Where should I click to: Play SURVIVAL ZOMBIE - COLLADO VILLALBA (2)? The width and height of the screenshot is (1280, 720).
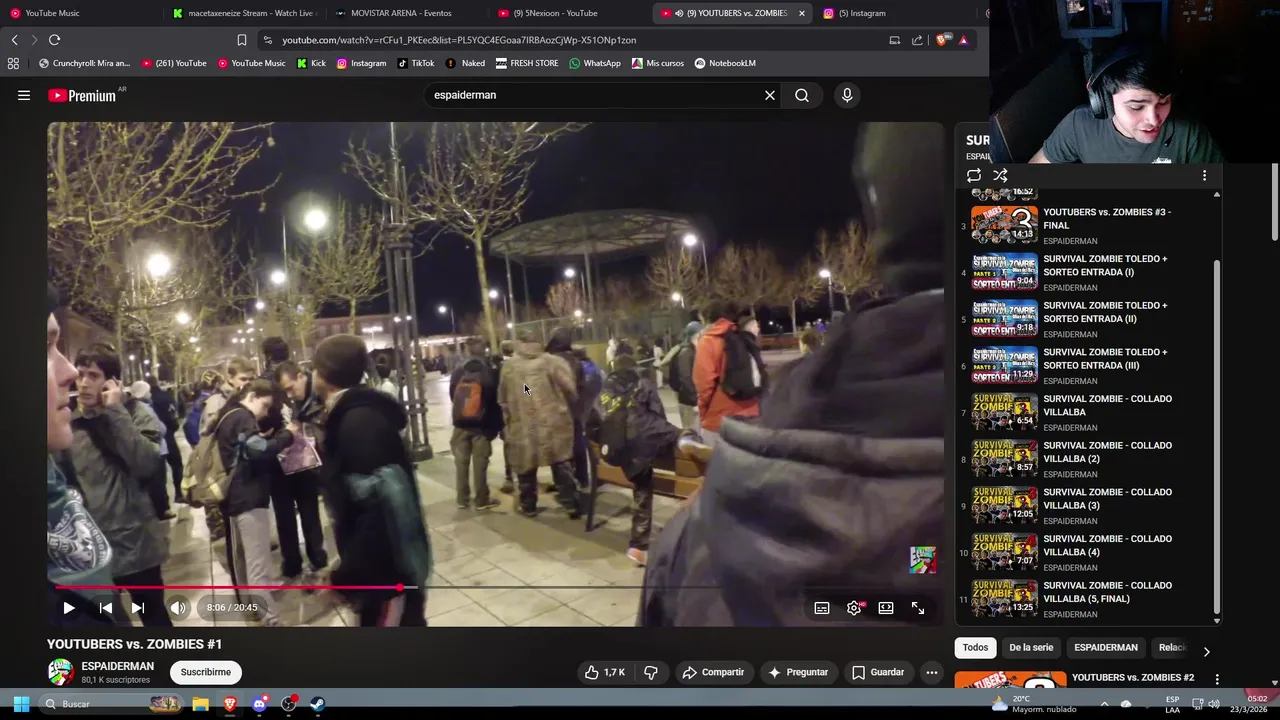(x=1090, y=459)
